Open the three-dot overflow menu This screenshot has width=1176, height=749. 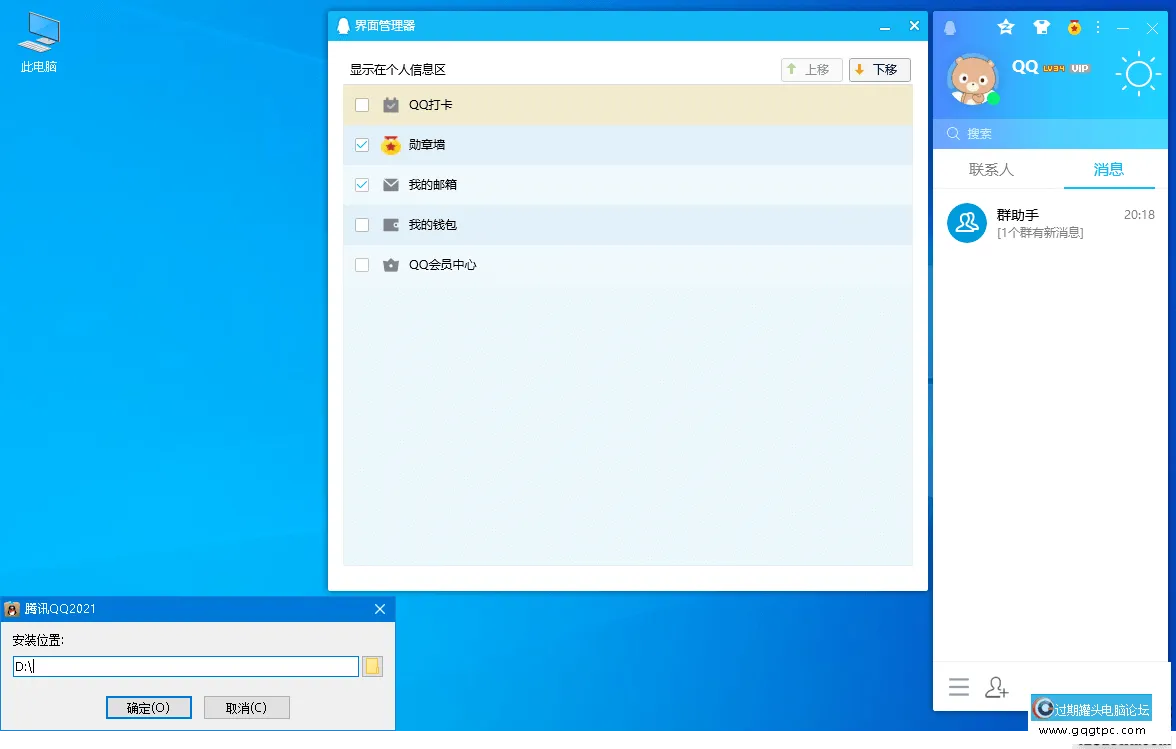pos(1098,27)
